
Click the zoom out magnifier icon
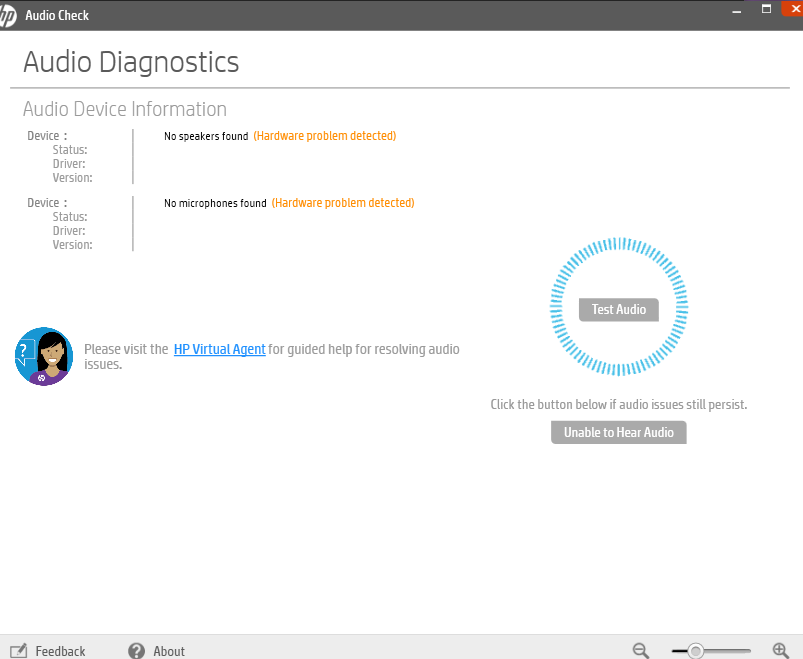(x=640, y=650)
